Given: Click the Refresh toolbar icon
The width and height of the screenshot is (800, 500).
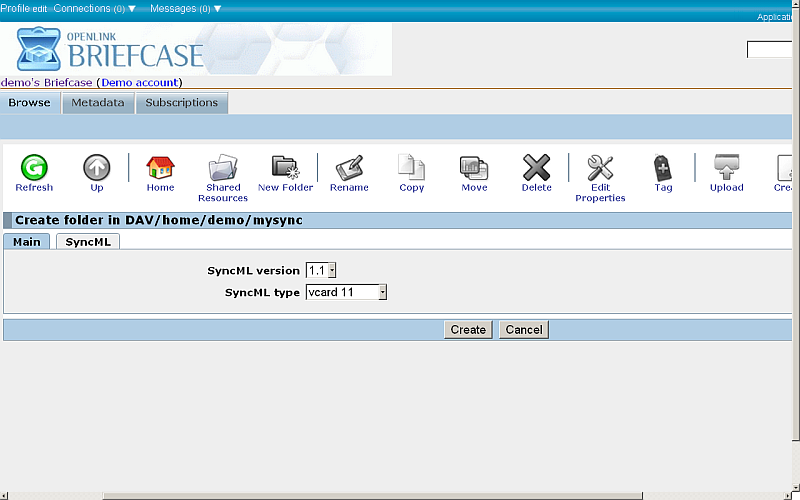Looking at the screenshot, I should click(34, 168).
